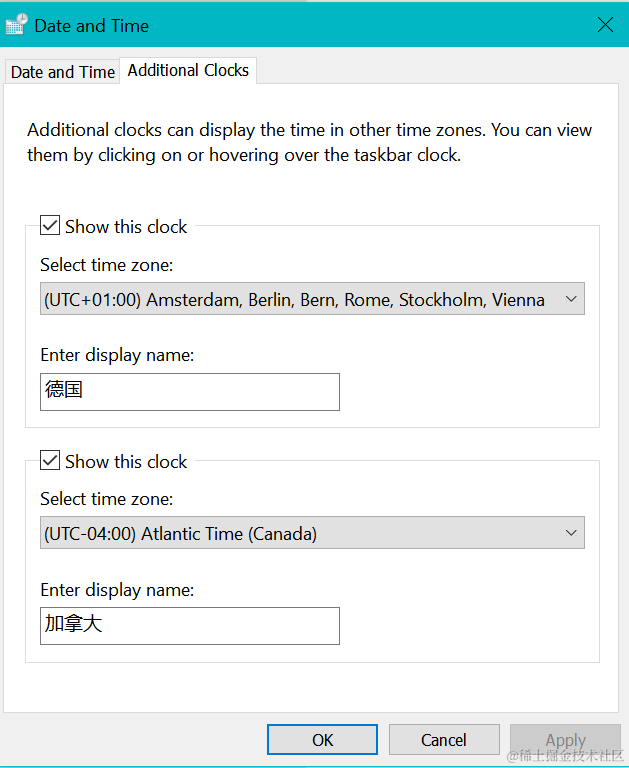Click the chevron arrow on the UTC+01:00 combo box
The width and height of the screenshot is (629, 768).
pyautogui.click(x=572, y=299)
